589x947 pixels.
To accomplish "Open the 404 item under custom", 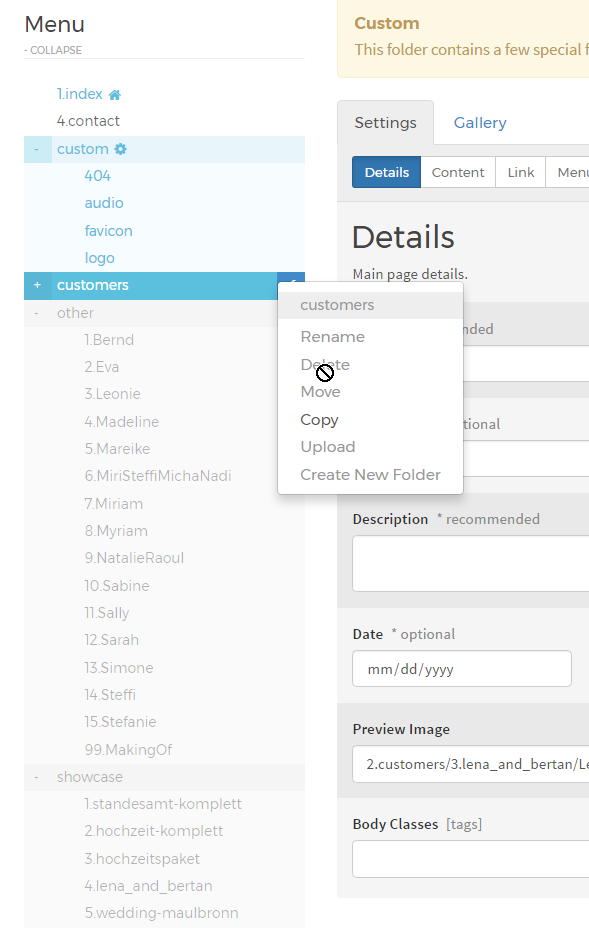I will [97, 176].
